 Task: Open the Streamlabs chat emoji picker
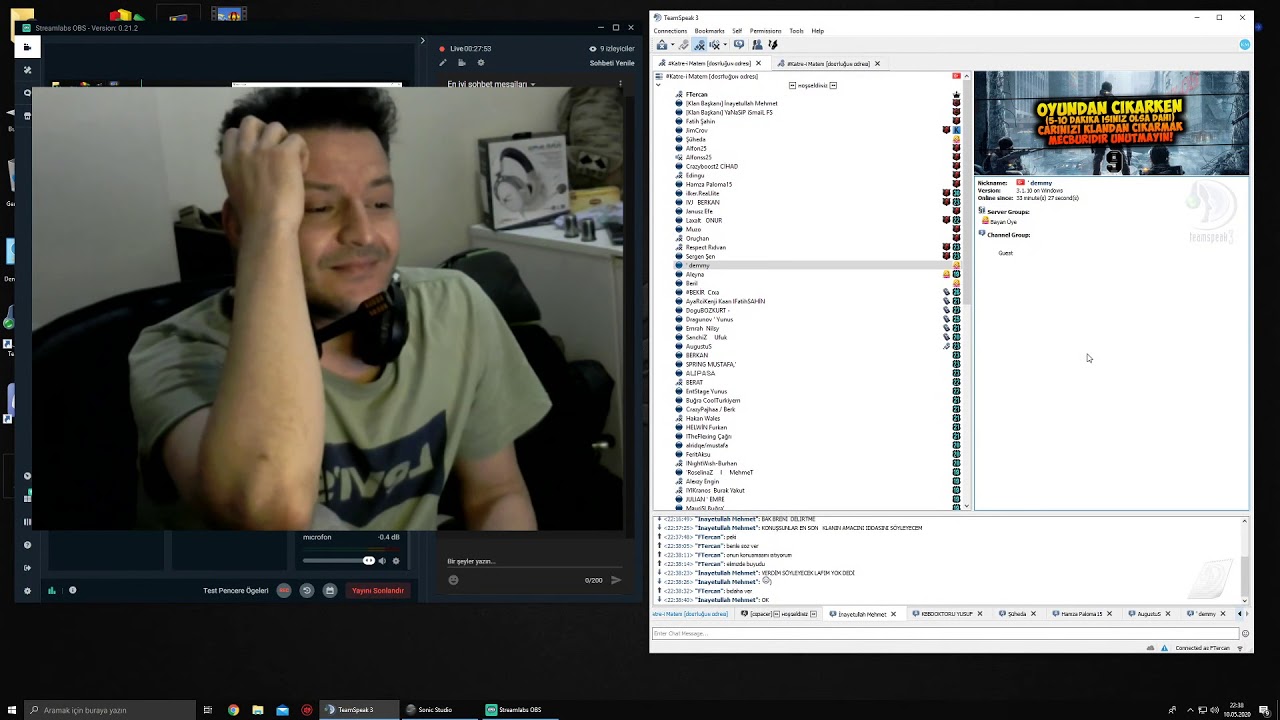pyautogui.click(x=453, y=580)
